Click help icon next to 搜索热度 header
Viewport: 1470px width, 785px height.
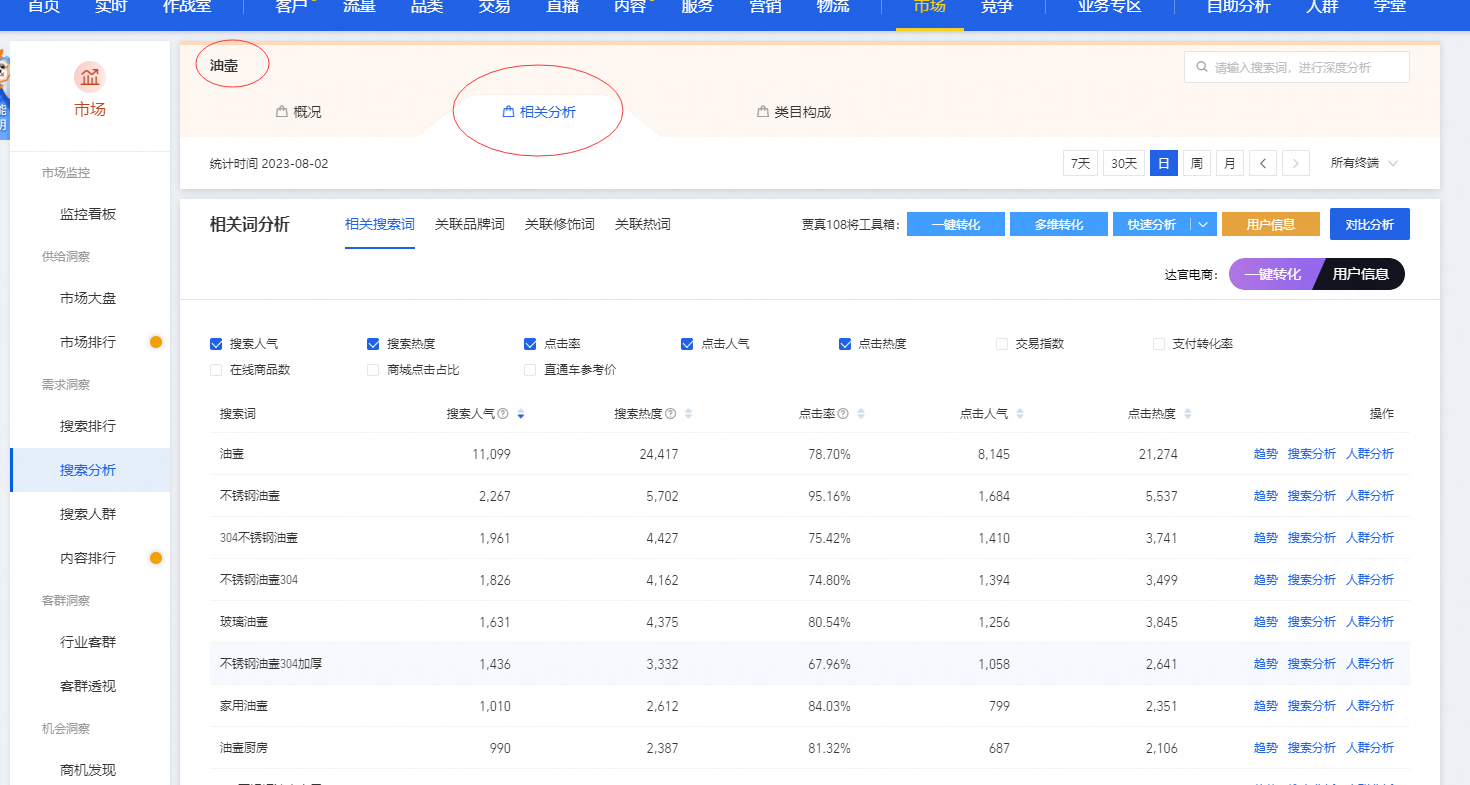click(x=671, y=414)
